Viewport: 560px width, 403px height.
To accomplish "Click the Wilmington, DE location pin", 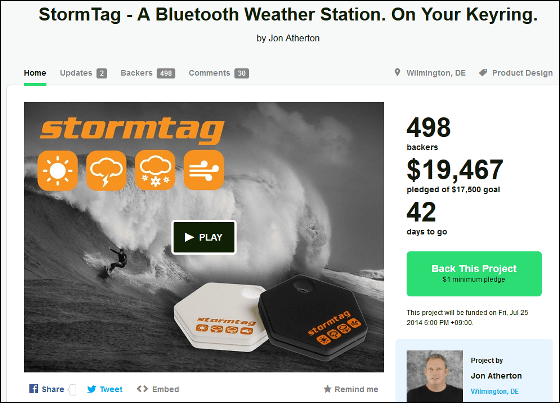I will [397, 73].
